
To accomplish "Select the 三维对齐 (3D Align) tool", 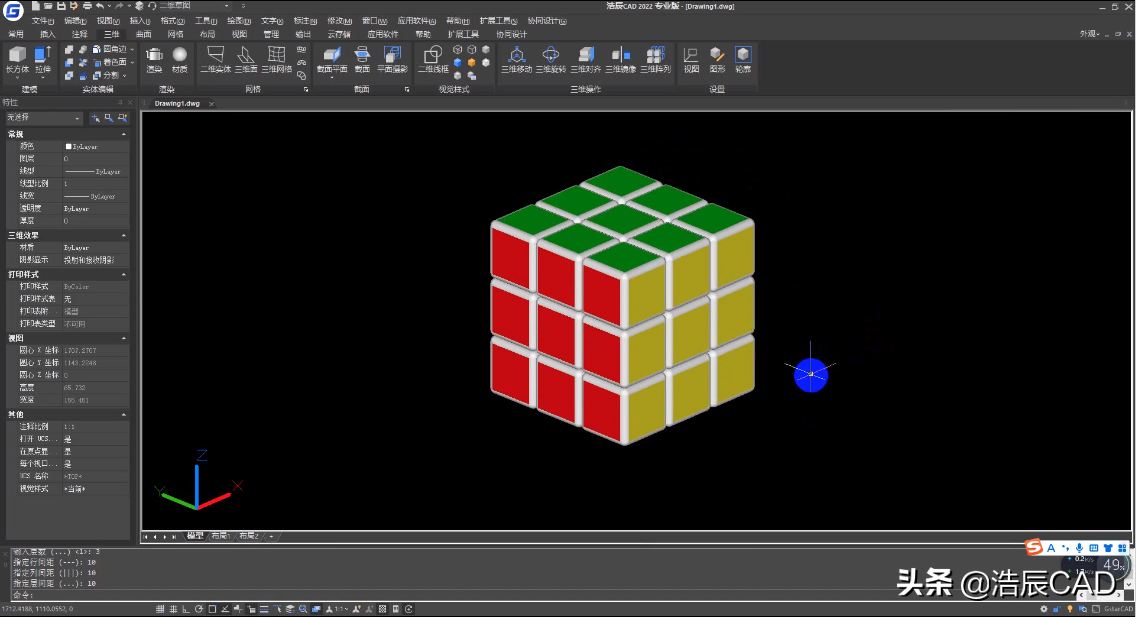I will pos(585,59).
